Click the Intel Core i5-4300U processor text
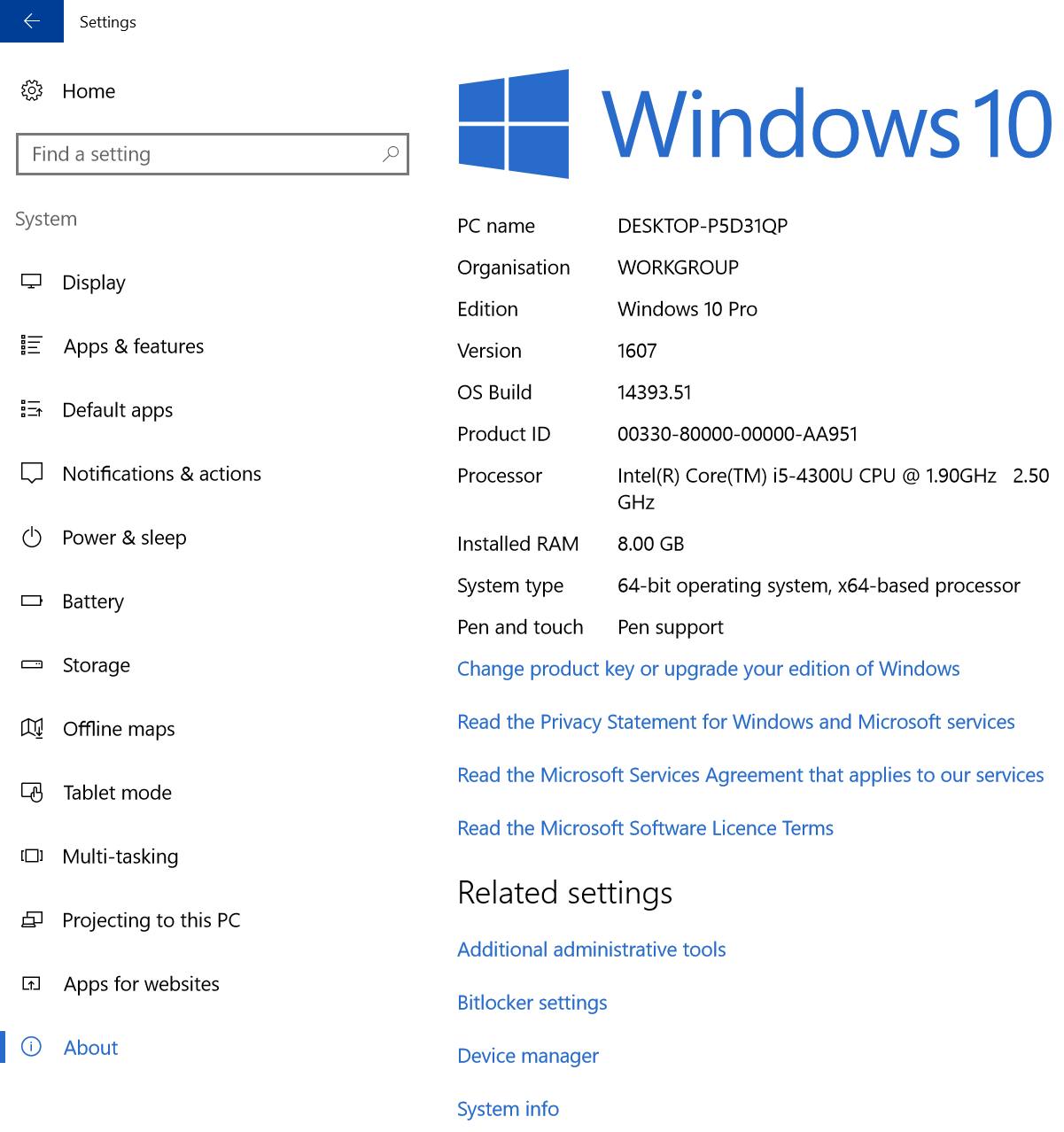This screenshot has width=1064, height=1132. 833,489
